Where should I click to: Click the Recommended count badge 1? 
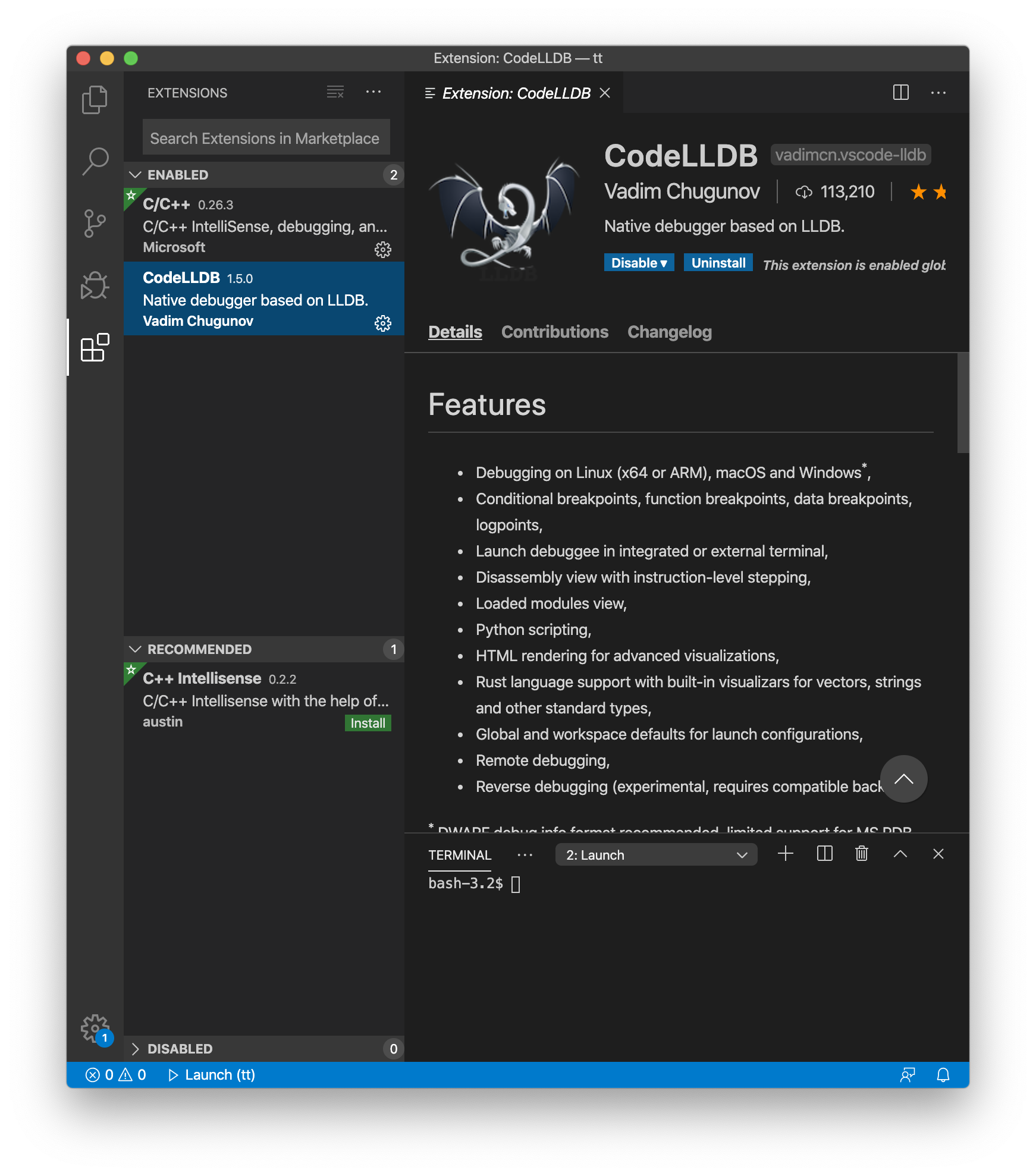point(393,649)
